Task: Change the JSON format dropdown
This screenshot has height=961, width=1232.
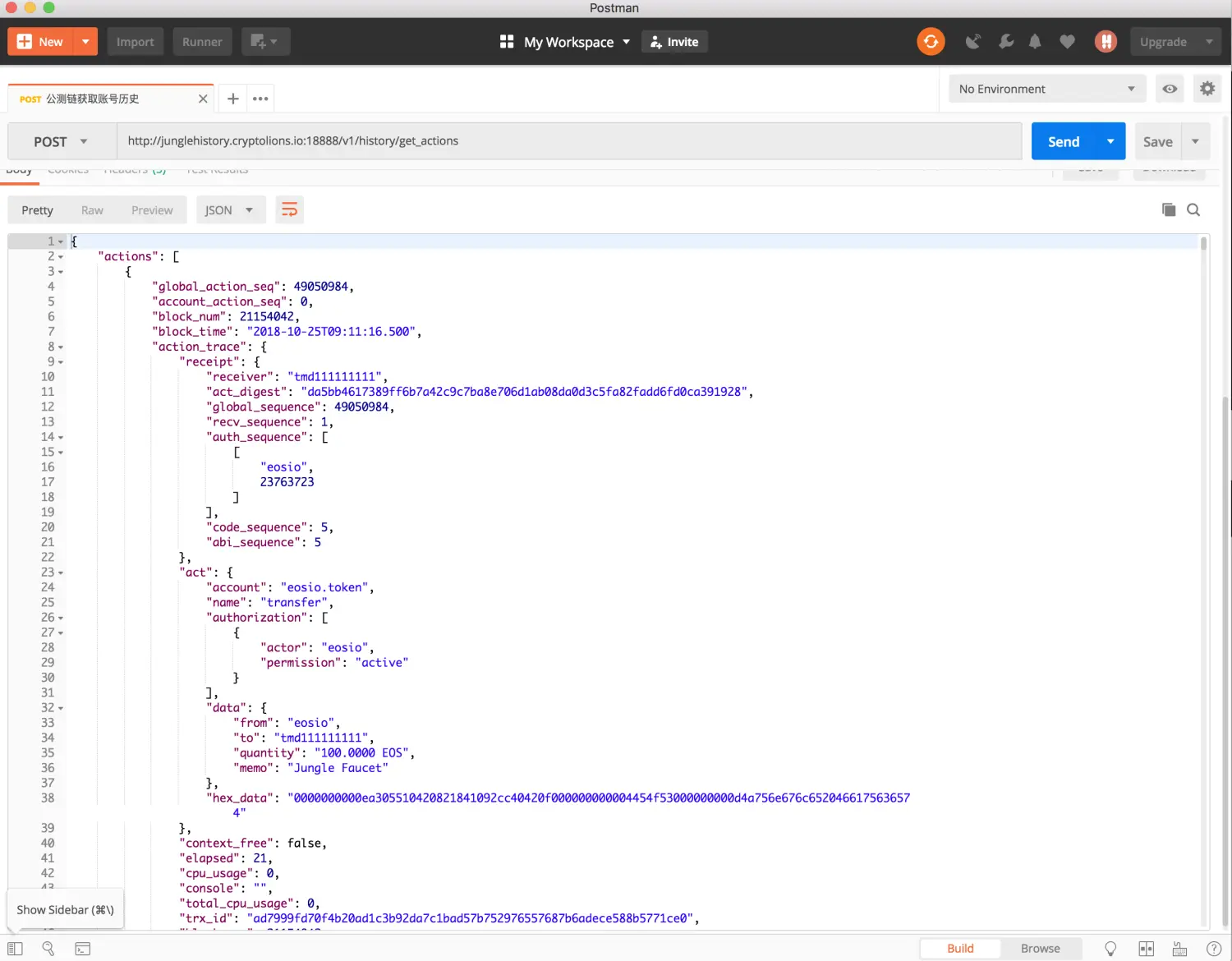Action: (x=230, y=210)
